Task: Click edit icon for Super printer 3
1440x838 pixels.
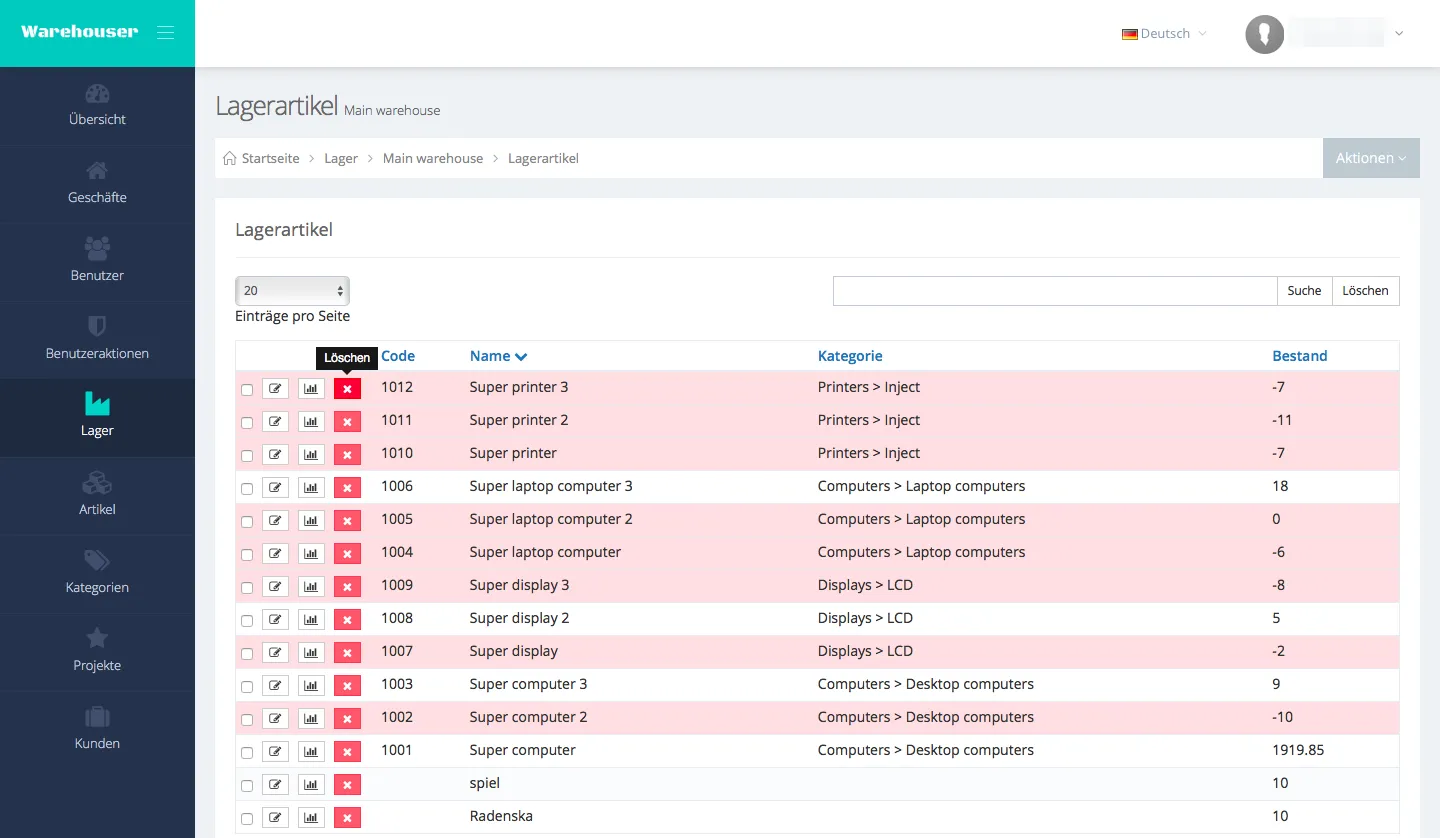Action: 275,389
